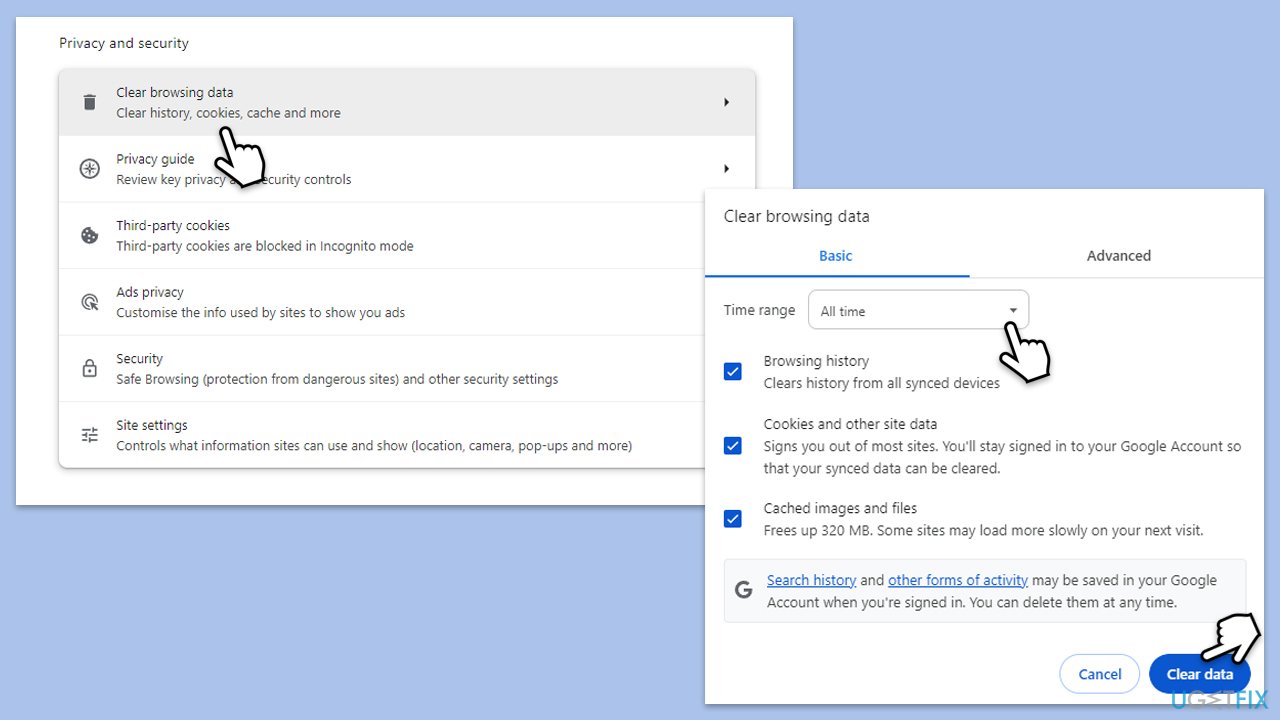The height and width of the screenshot is (720, 1280).
Task: Uncheck Cached images and files checkbox
Action: click(733, 519)
